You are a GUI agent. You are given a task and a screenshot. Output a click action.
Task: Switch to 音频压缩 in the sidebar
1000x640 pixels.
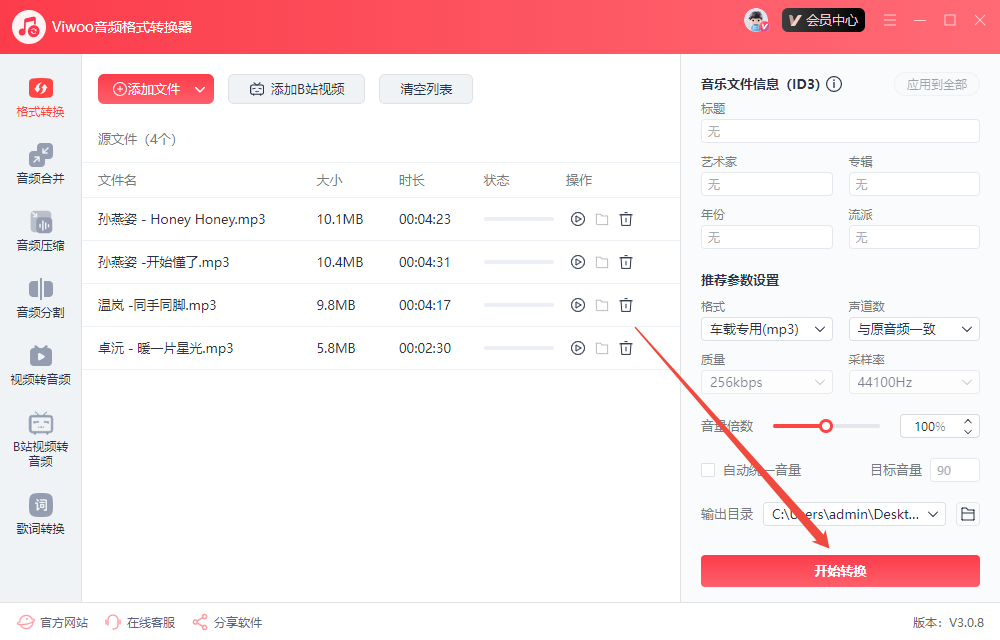(41, 231)
